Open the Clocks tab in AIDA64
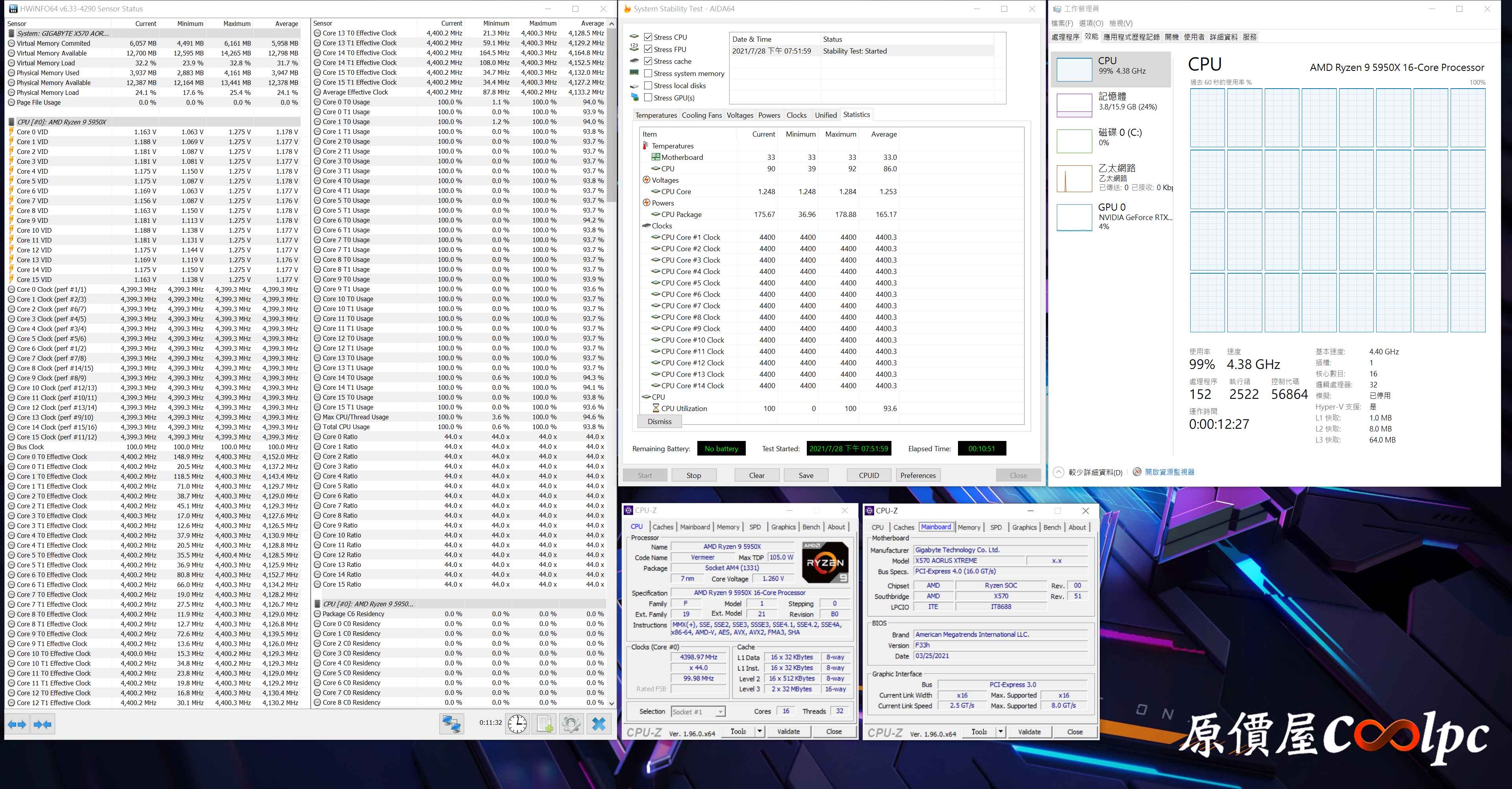 (796, 115)
